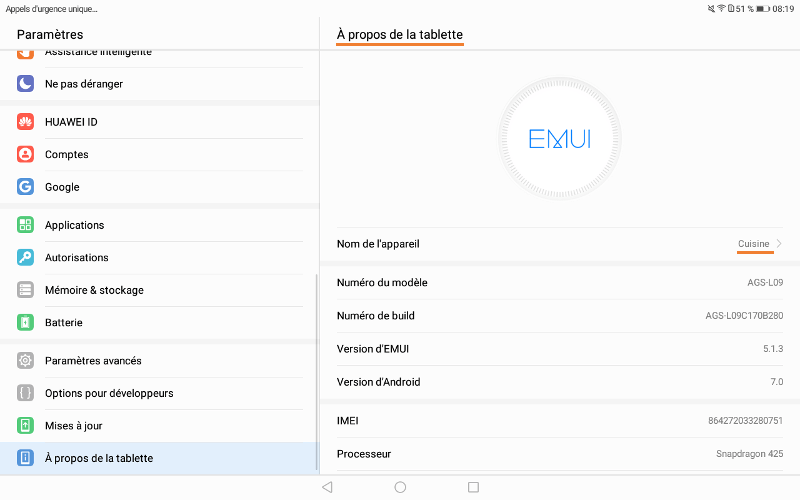Select À propos de la tablette entry
This screenshot has height=500, width=800.
(160, 458)
